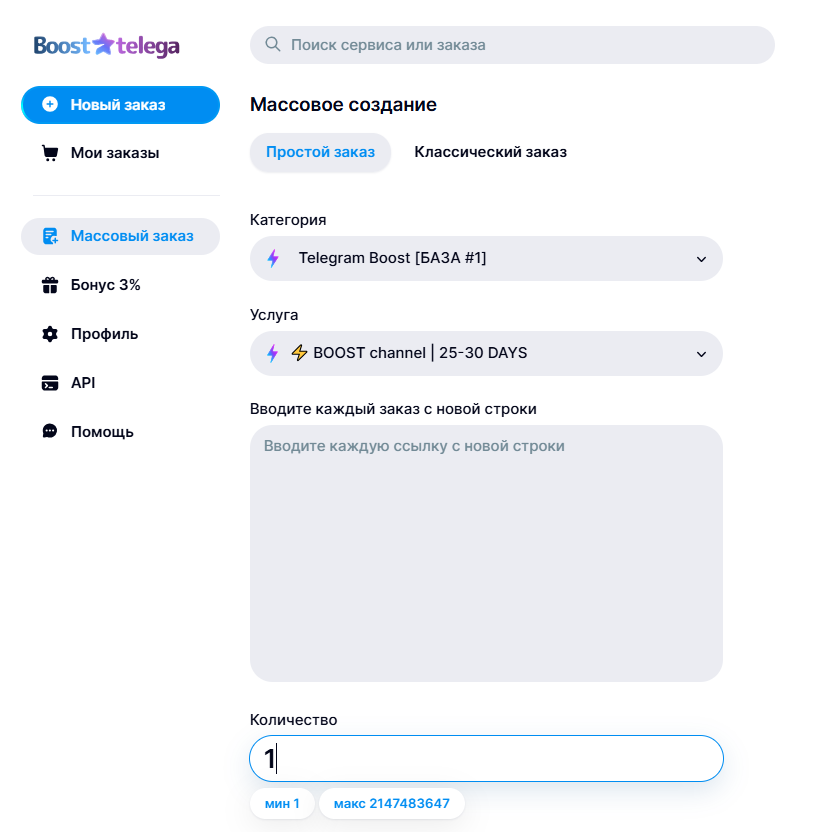822x832 pixels.
Task: Click the Массовый заказ list icon
Action: coord(50,236)
